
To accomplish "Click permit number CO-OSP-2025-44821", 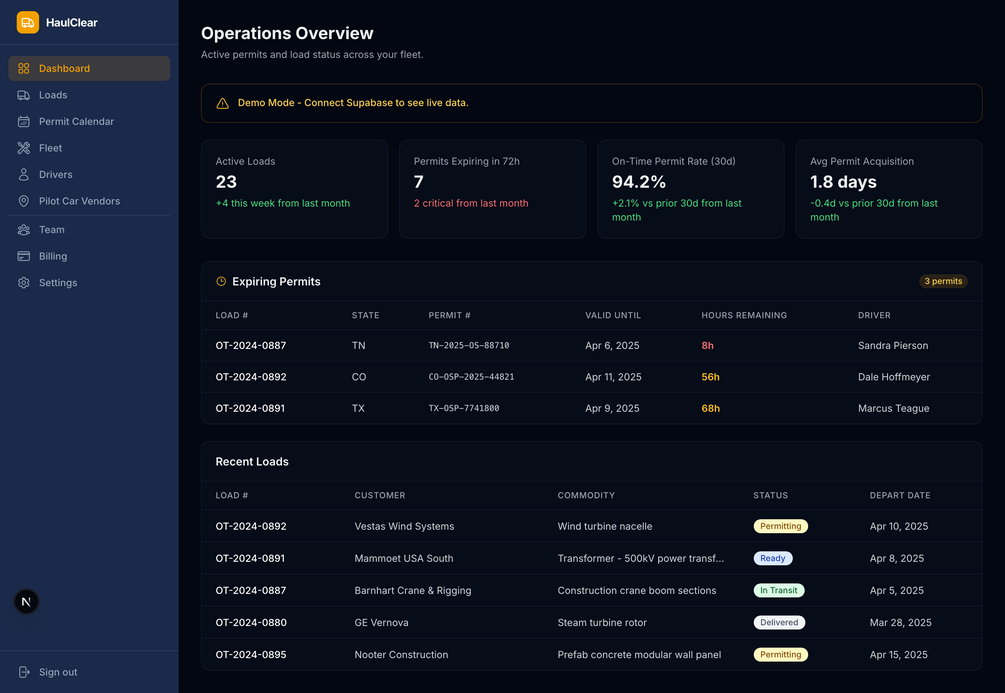I will click(471, 377).
